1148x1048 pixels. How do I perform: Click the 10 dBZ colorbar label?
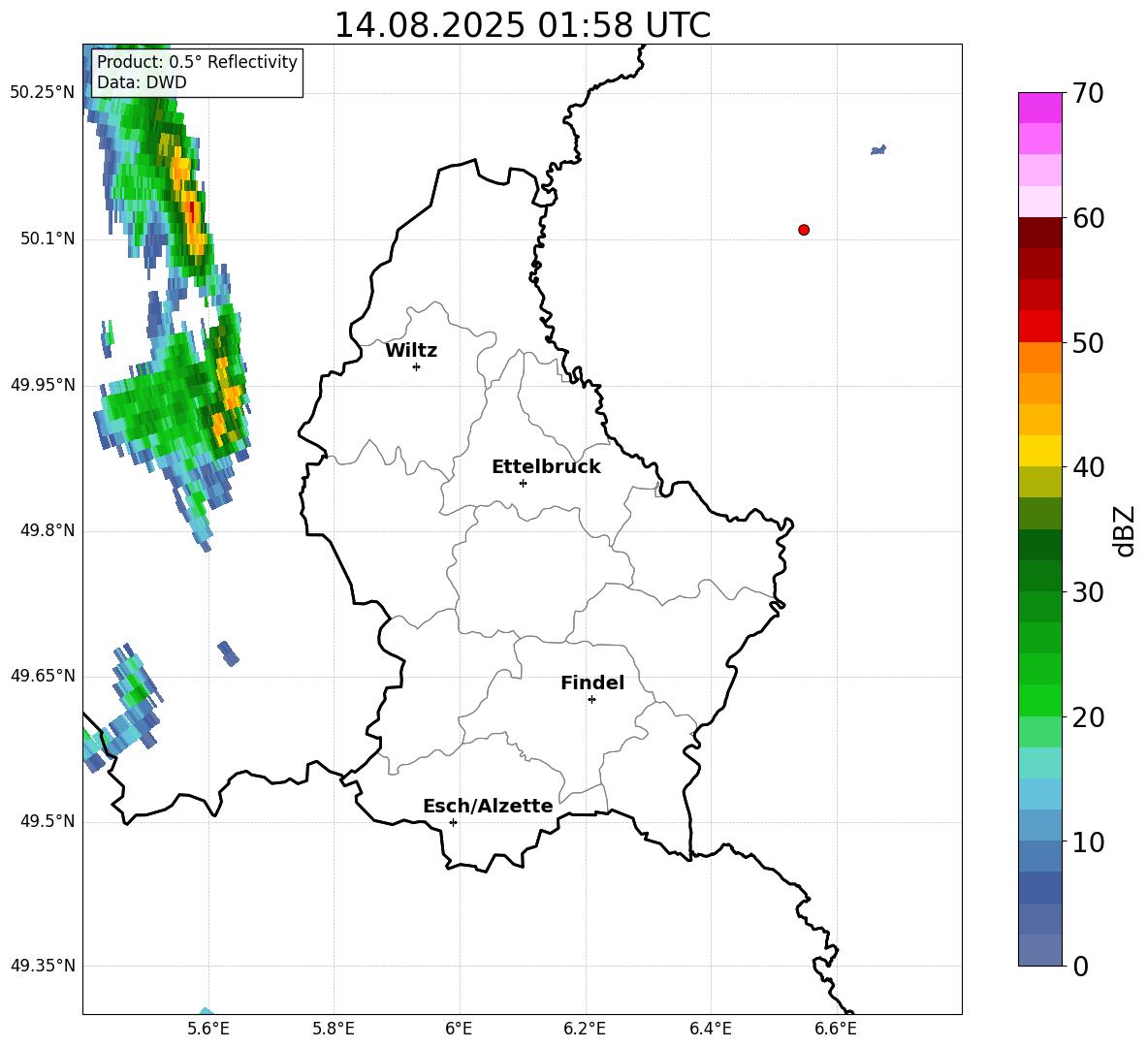[1088, 842]
